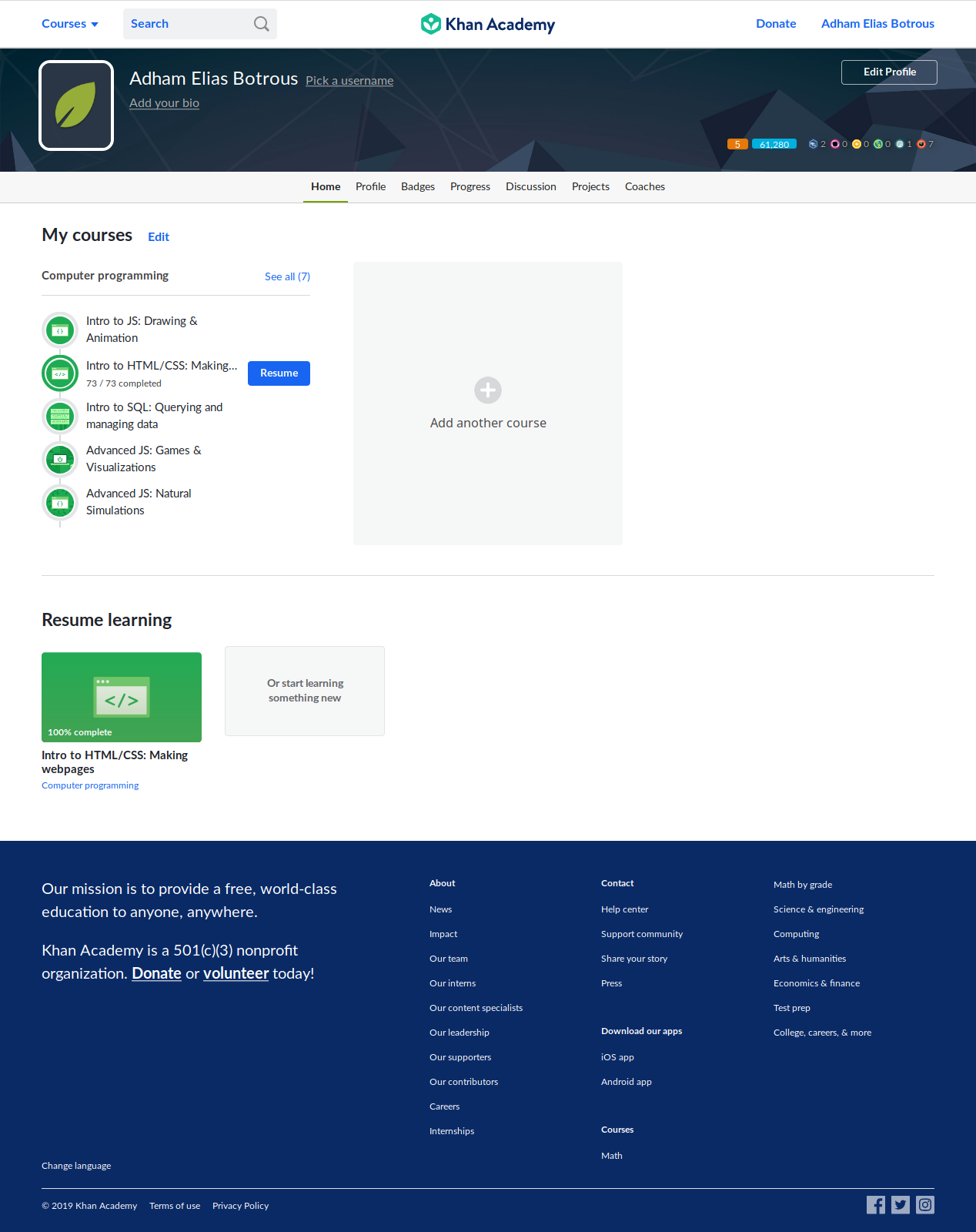Open the 100% complete HTML/CSS thumbnail
The image size is (976, 1232).
(x=122, y=698)
